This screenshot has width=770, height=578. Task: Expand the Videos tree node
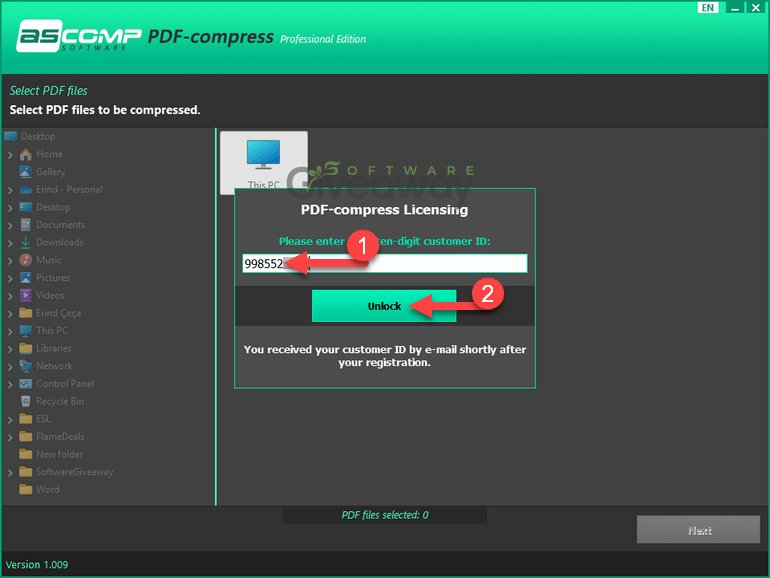(10, 296)
